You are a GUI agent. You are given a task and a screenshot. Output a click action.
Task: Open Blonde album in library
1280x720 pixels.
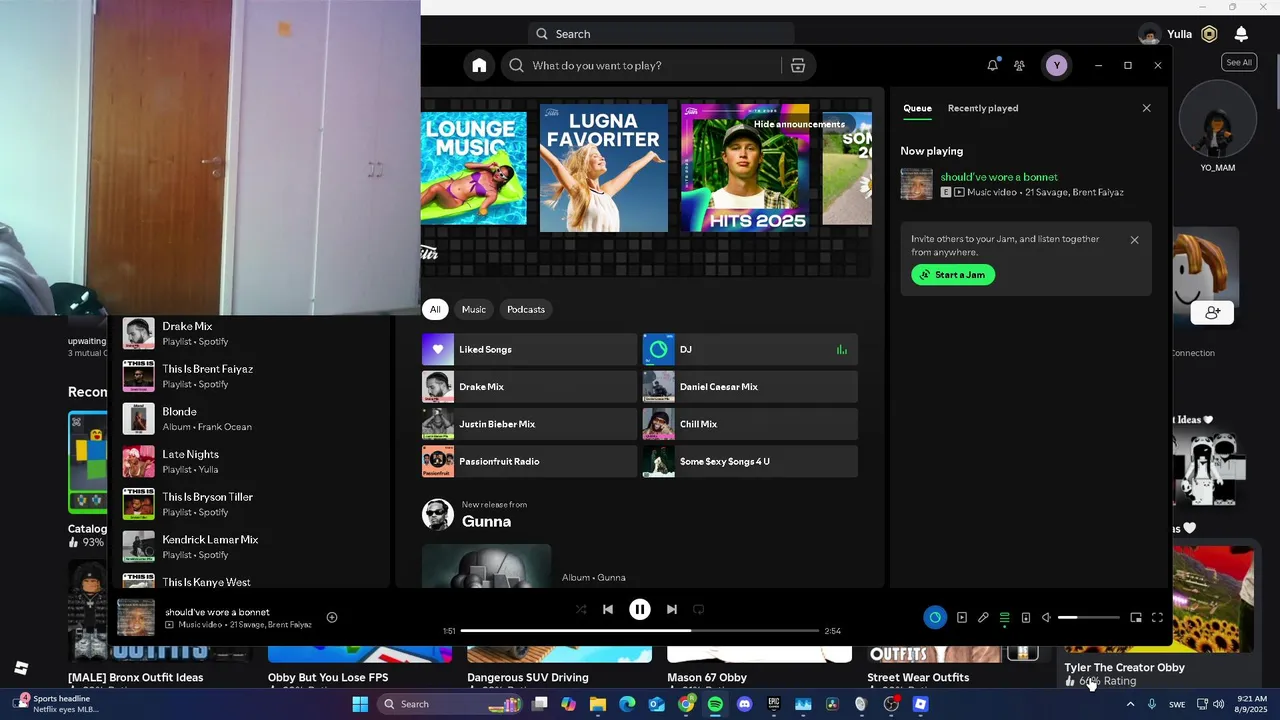[x=248, y=419]
